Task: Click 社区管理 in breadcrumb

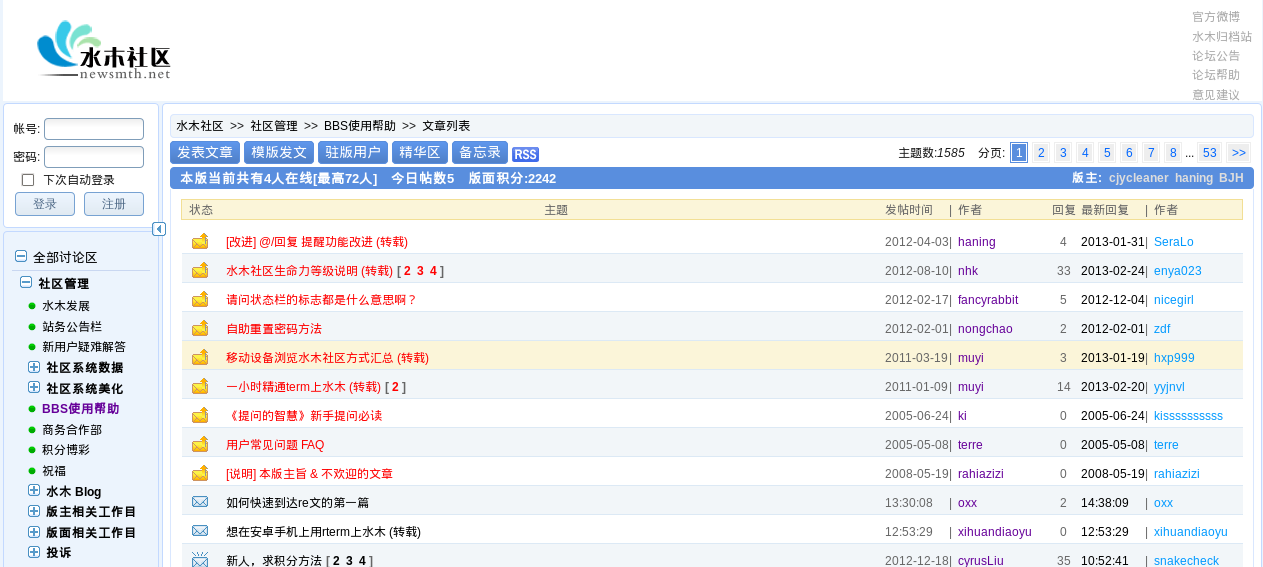Action: click(x=274, y=126)
